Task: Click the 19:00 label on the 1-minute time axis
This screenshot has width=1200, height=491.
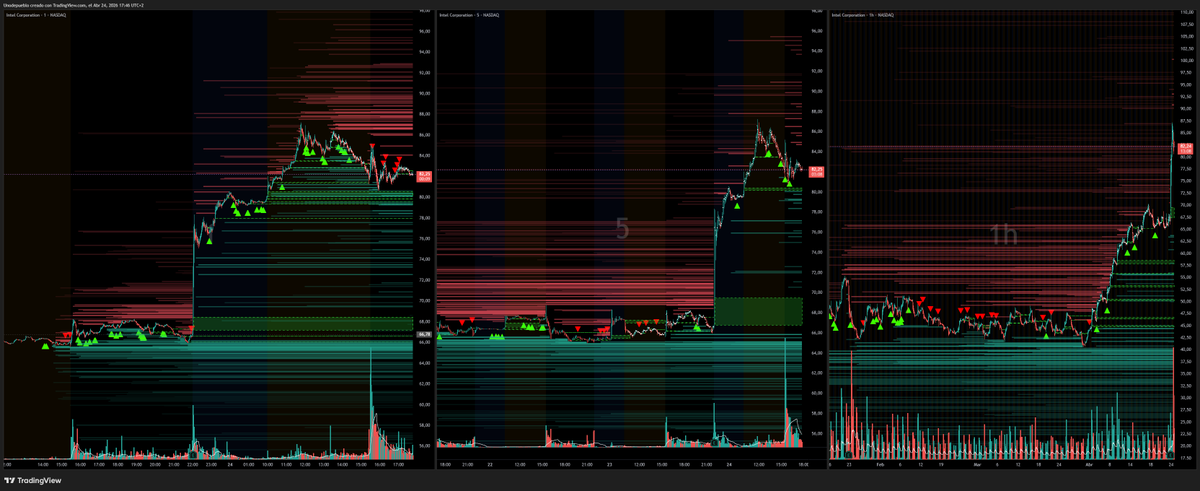Action: pyautogui.click(x=136, y=464)
